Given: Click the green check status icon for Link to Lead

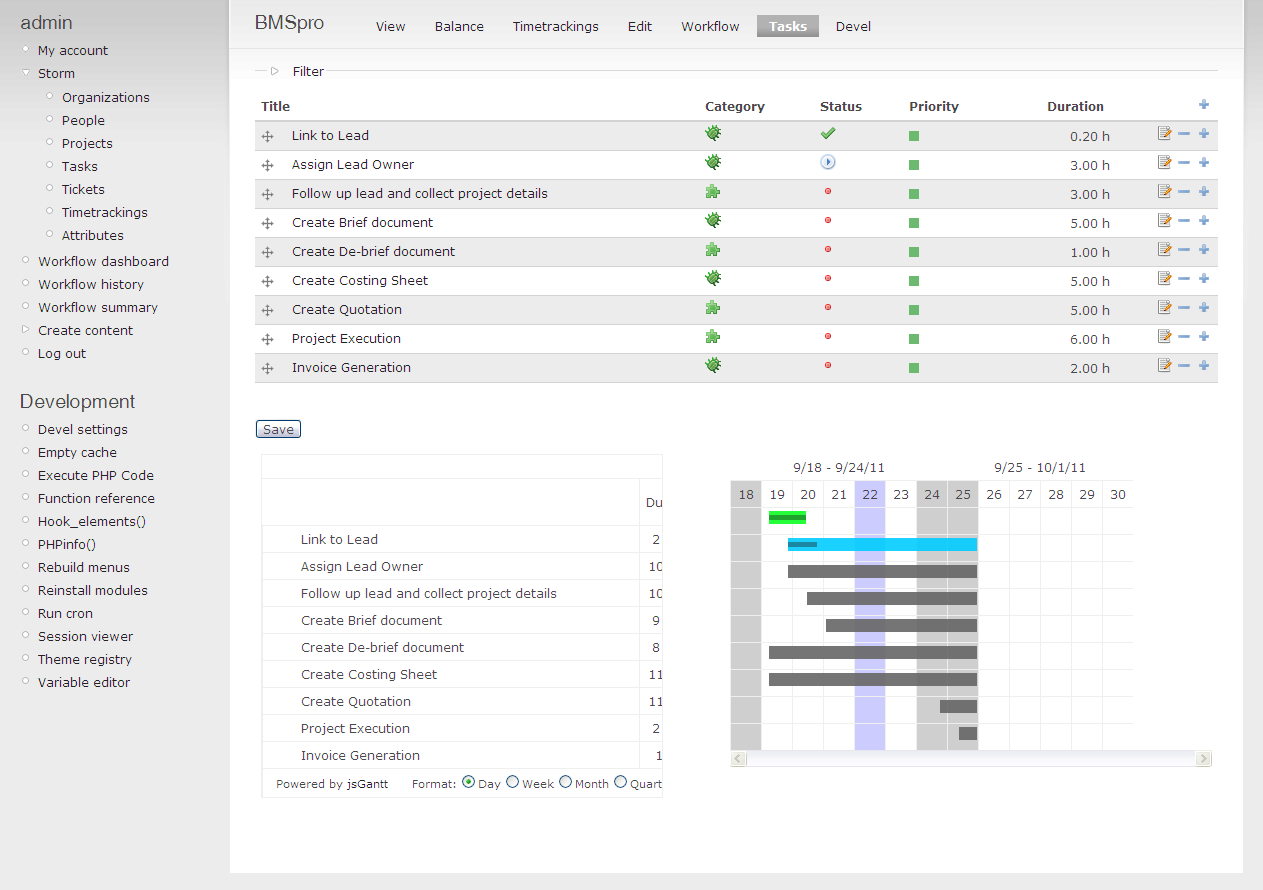Looking at the screenshot, I should pos(828,131).
